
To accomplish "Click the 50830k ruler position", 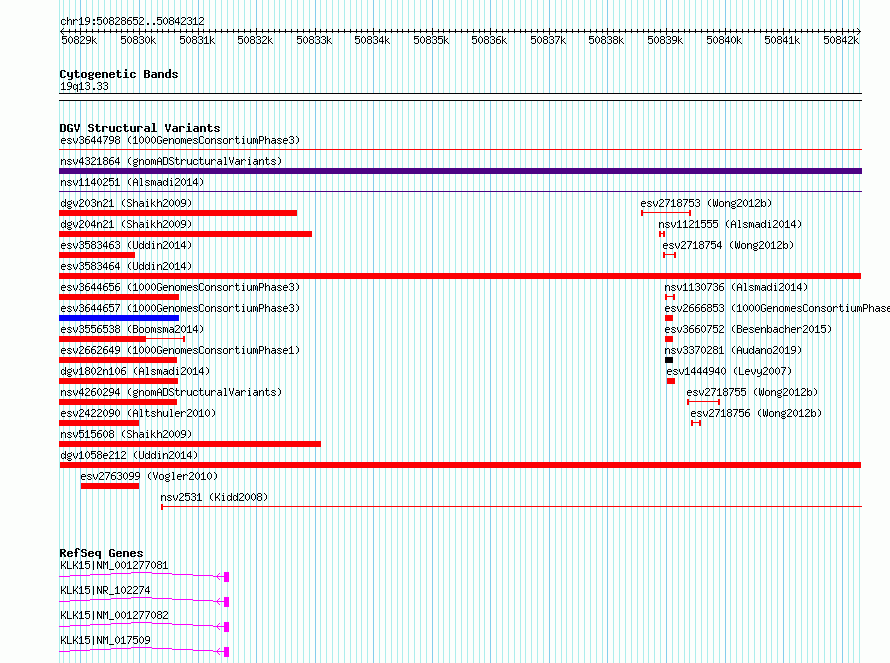I will (138, 40).
